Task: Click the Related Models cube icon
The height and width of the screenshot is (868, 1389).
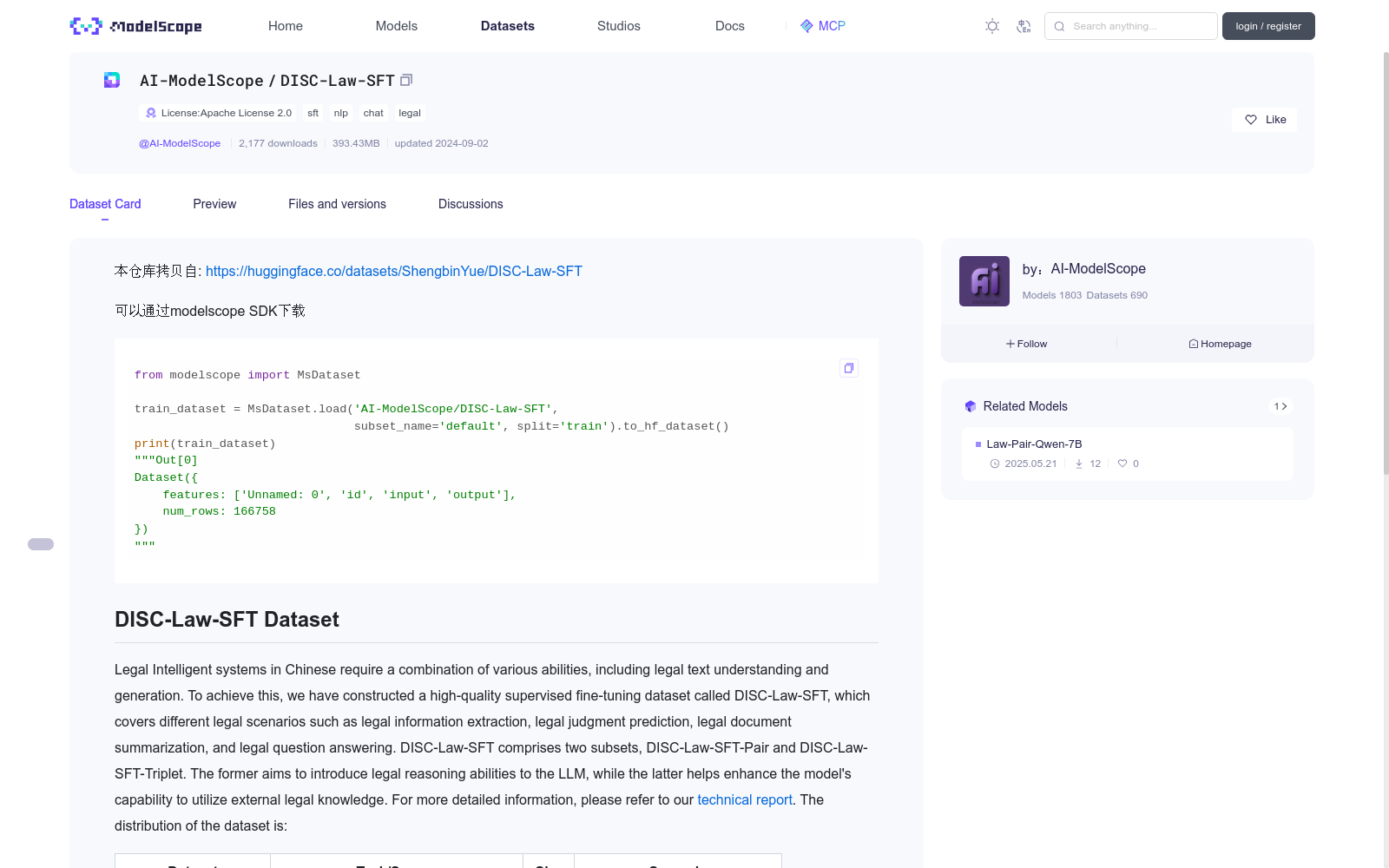Action: (971, 406)
